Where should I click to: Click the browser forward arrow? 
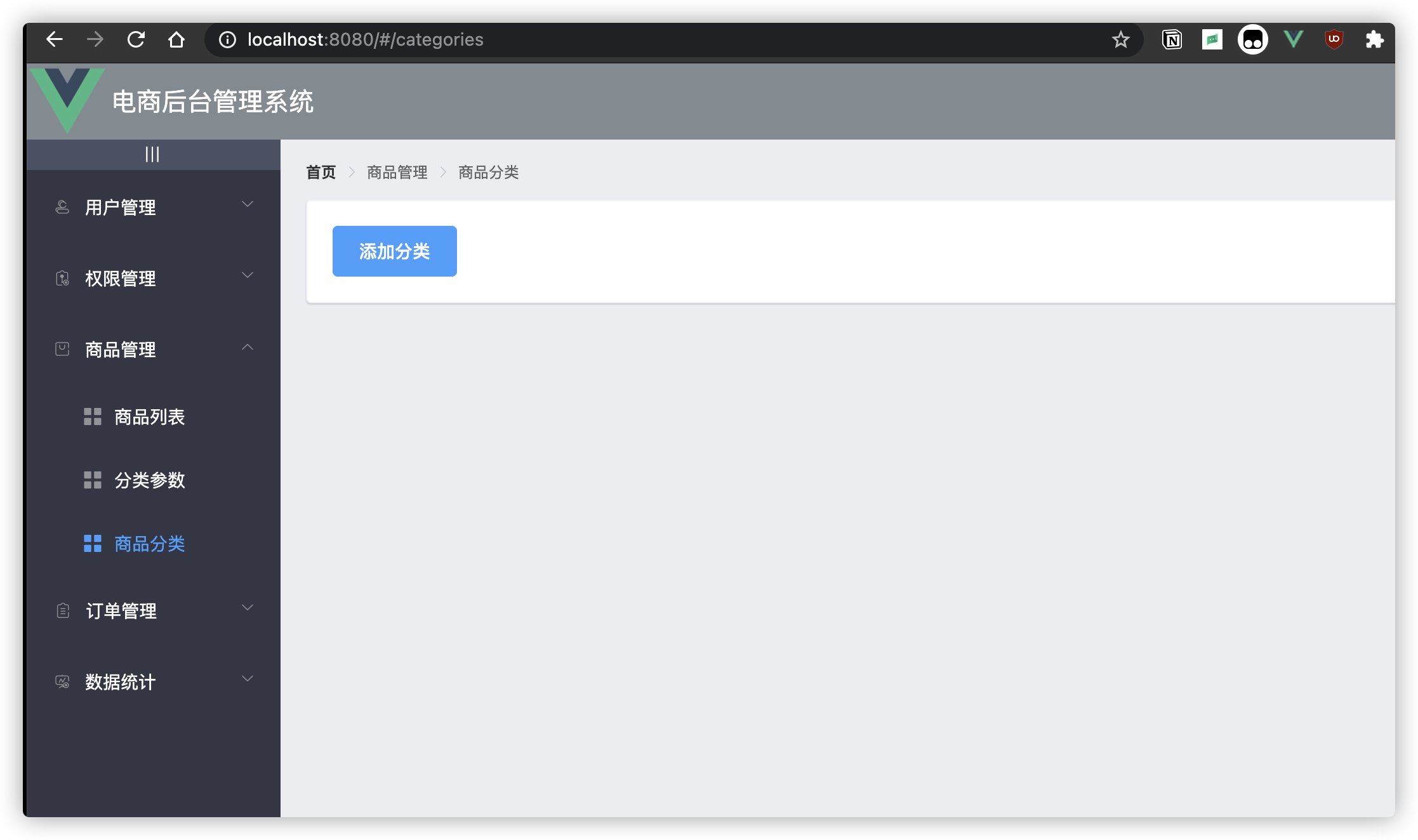[x=95, y=39]
